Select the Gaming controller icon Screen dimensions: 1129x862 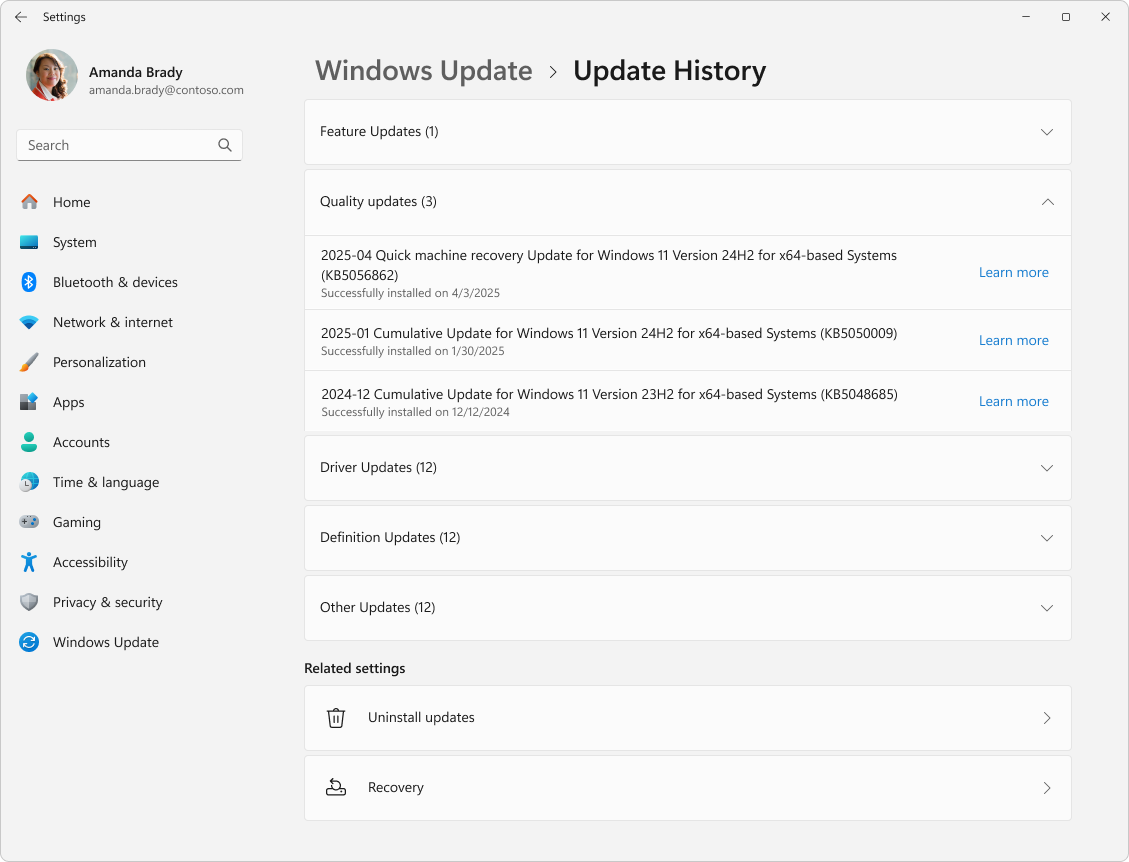tap(29, 522)
